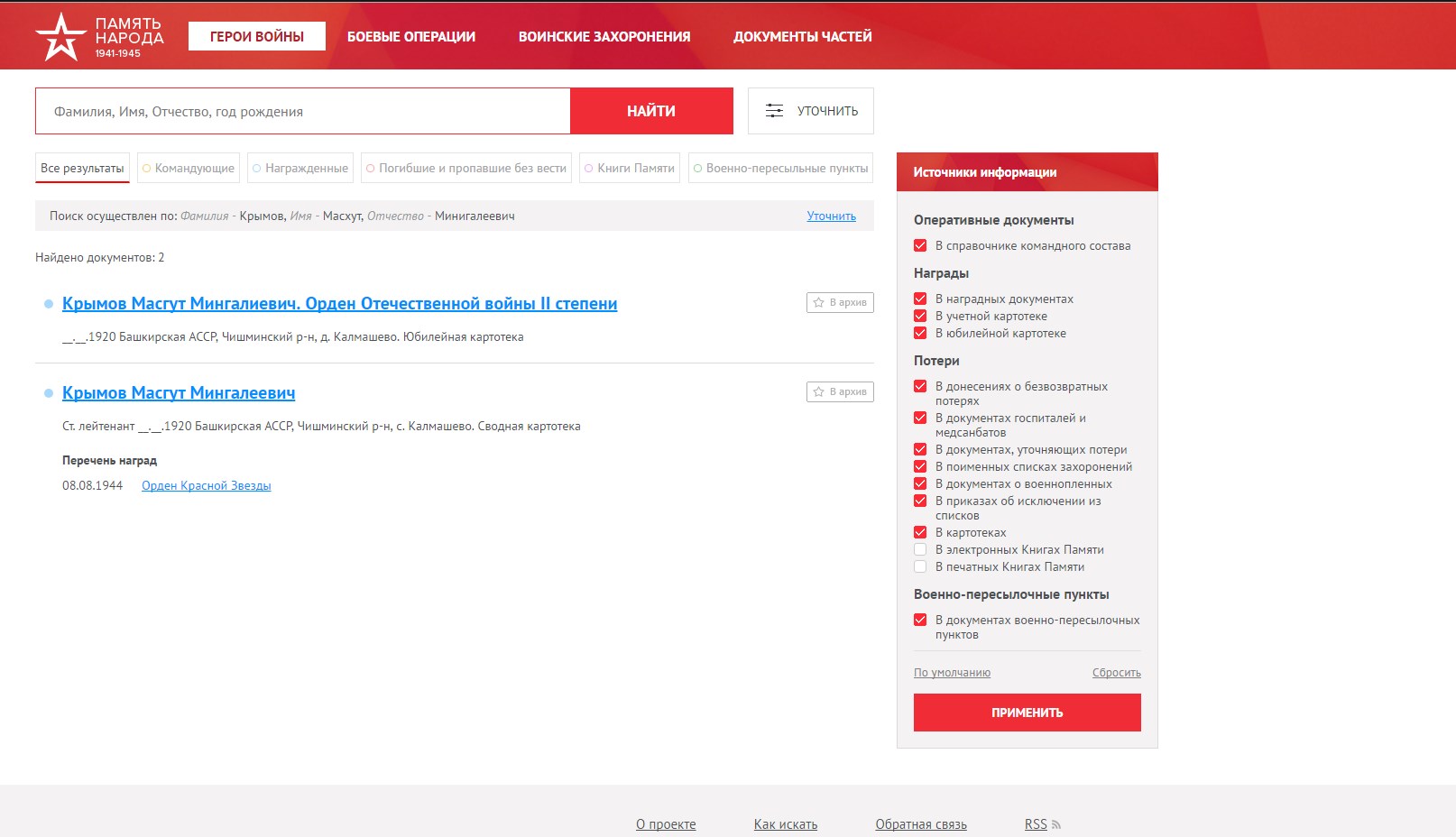1456x837 pixels.
Task: Click the Память Народа star logo
Action: [61, 37]
